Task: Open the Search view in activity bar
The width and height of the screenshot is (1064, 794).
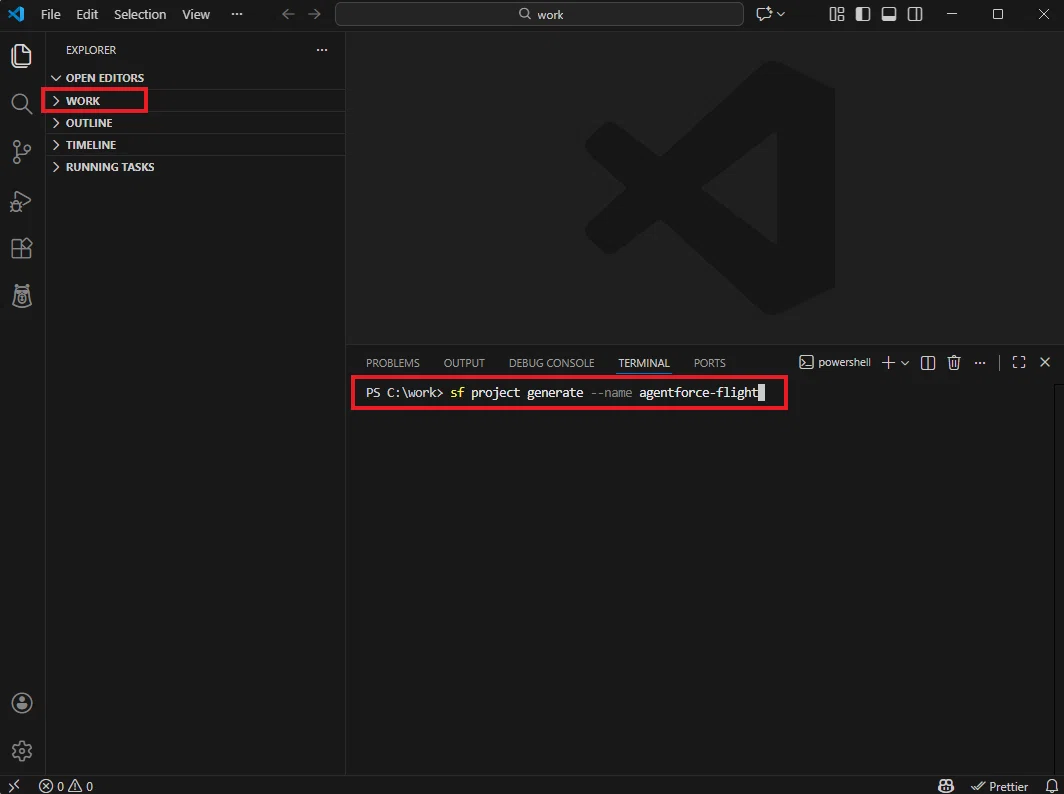Action: pos(22,103)
